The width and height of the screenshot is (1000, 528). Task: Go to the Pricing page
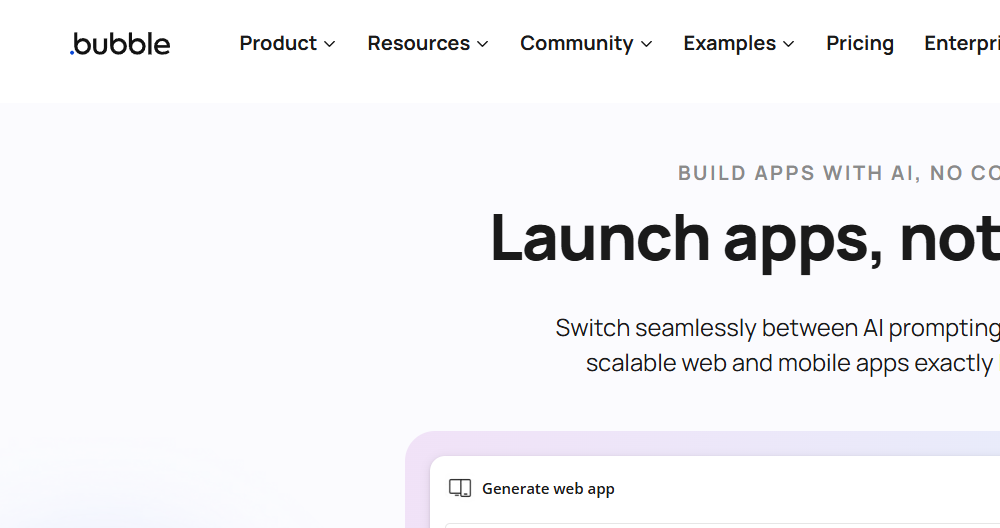point(860,44)
